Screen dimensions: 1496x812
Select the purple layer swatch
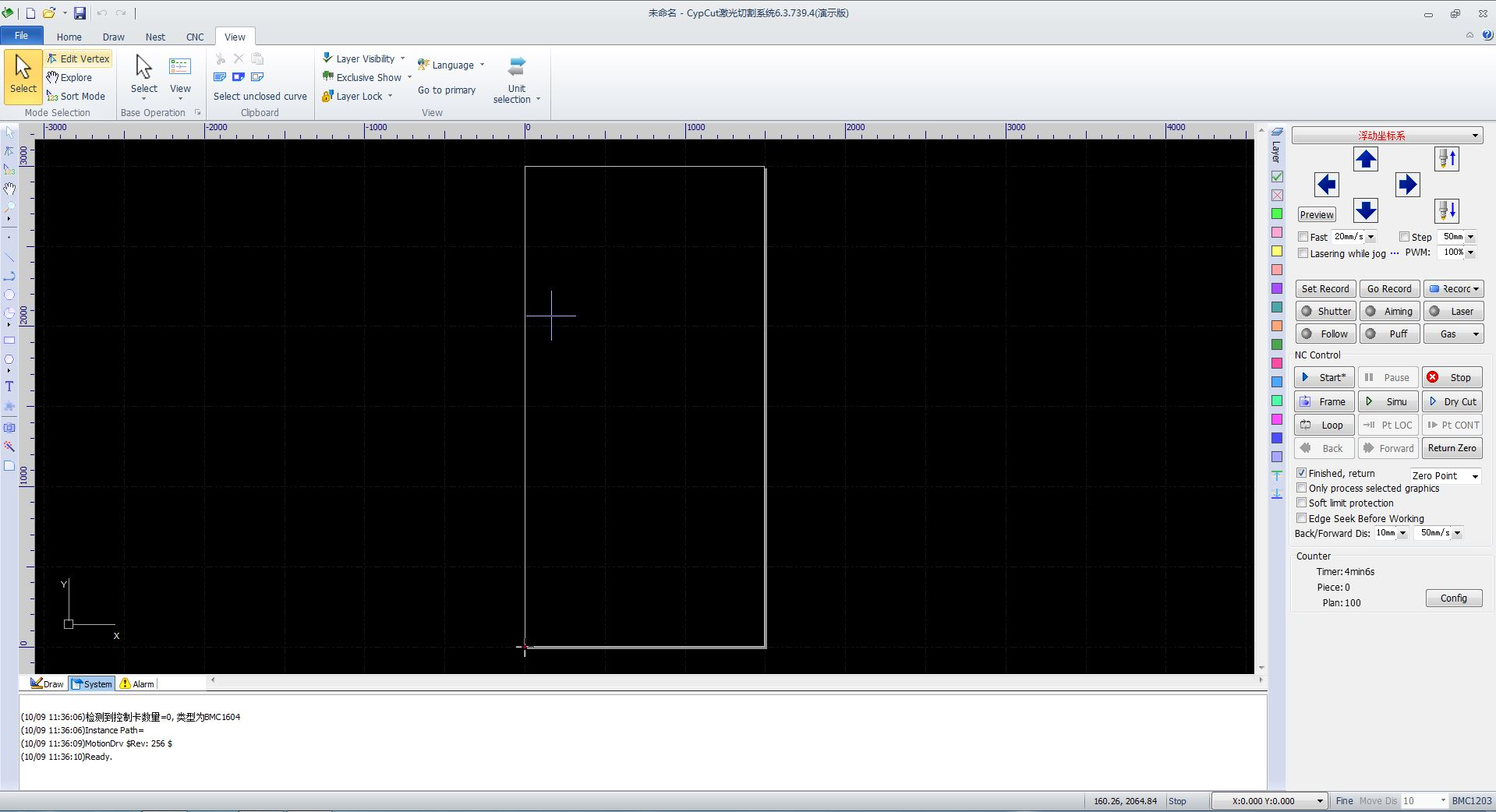(1277, 288)
